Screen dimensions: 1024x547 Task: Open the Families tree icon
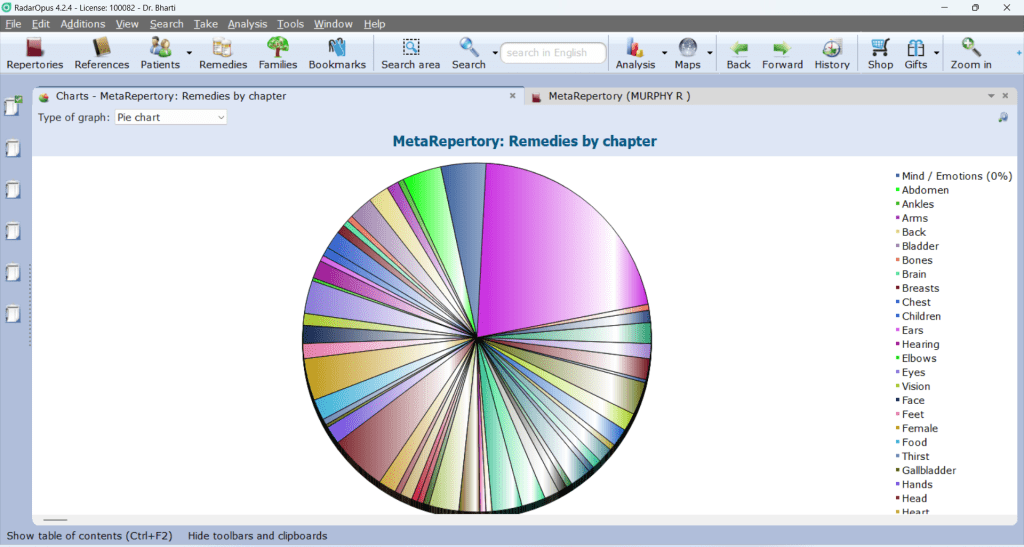[278, 54]
